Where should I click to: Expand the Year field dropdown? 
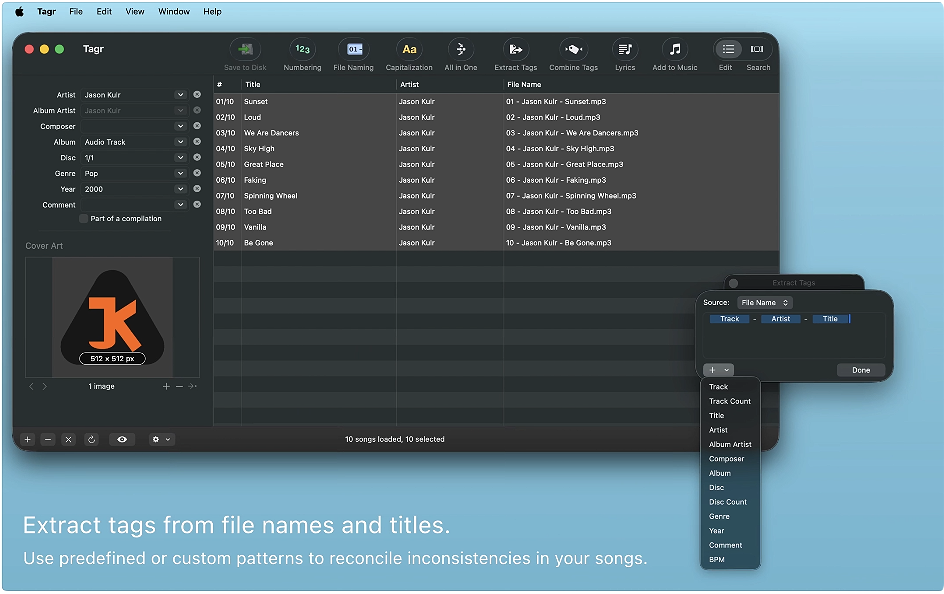(x=180, y=188)
